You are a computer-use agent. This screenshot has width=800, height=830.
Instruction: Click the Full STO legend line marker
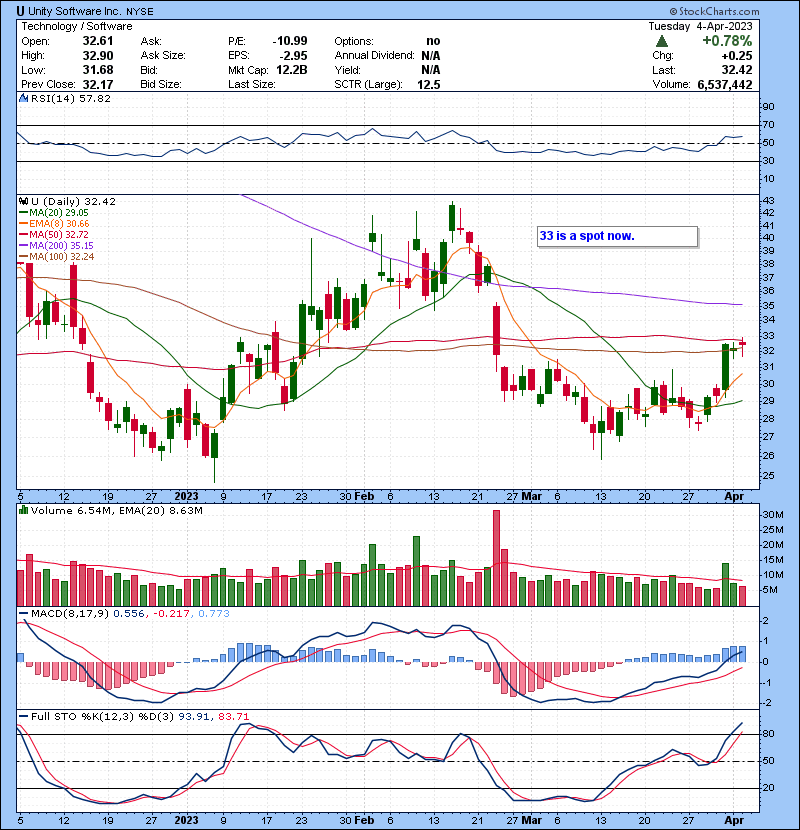coord(23,717)
